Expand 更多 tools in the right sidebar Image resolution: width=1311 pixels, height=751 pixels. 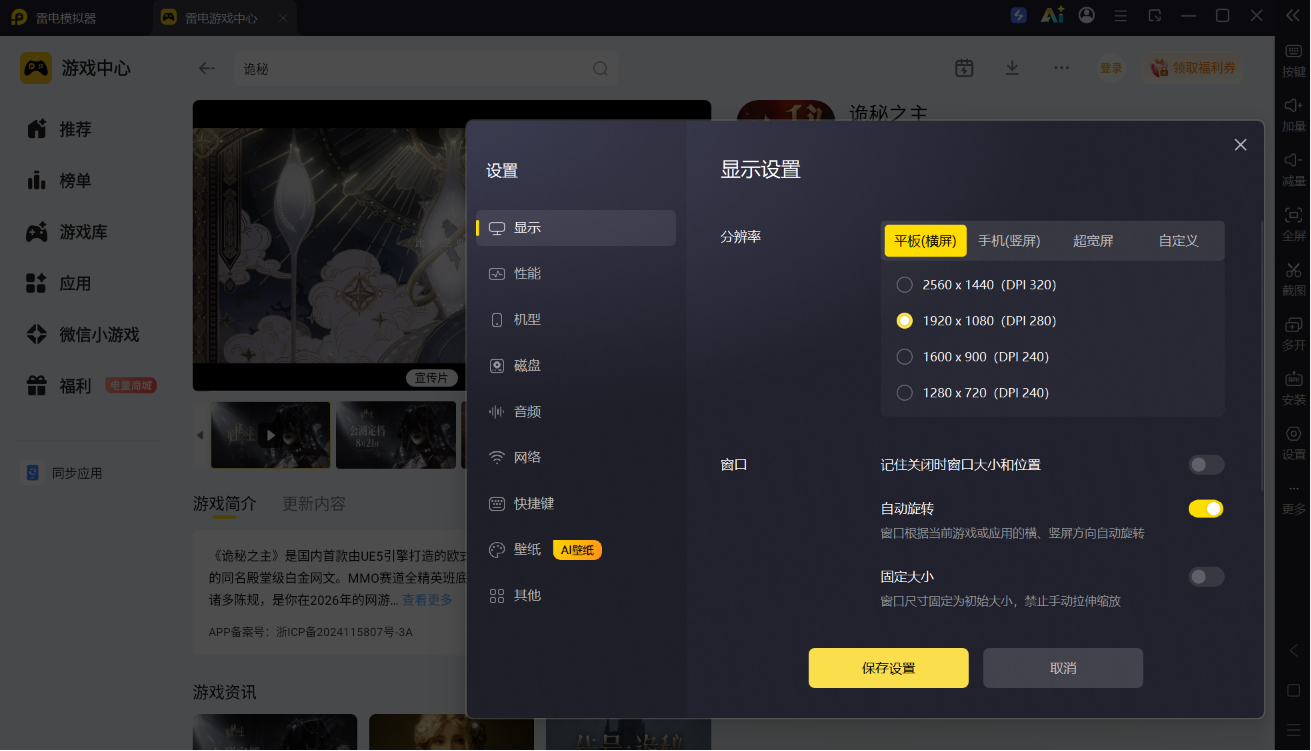coord(1293,498)
